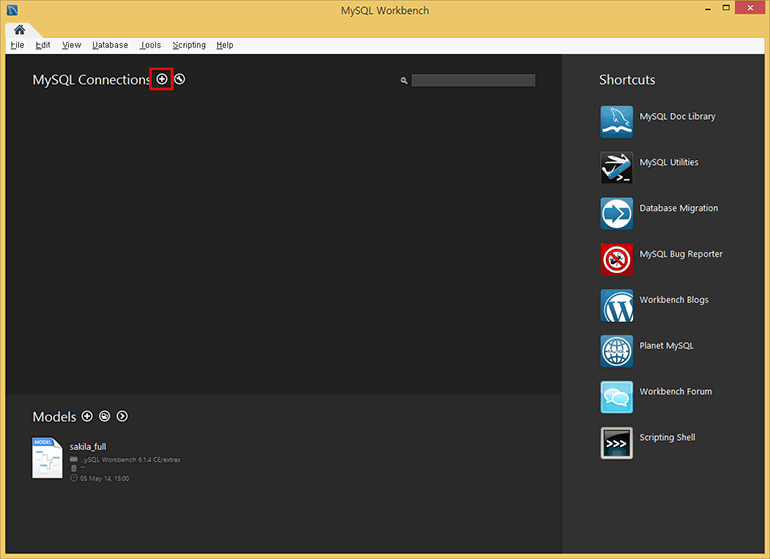Click the Home tab icon
The height and width of the screenshot is (559, 770).
click(19, 30)
